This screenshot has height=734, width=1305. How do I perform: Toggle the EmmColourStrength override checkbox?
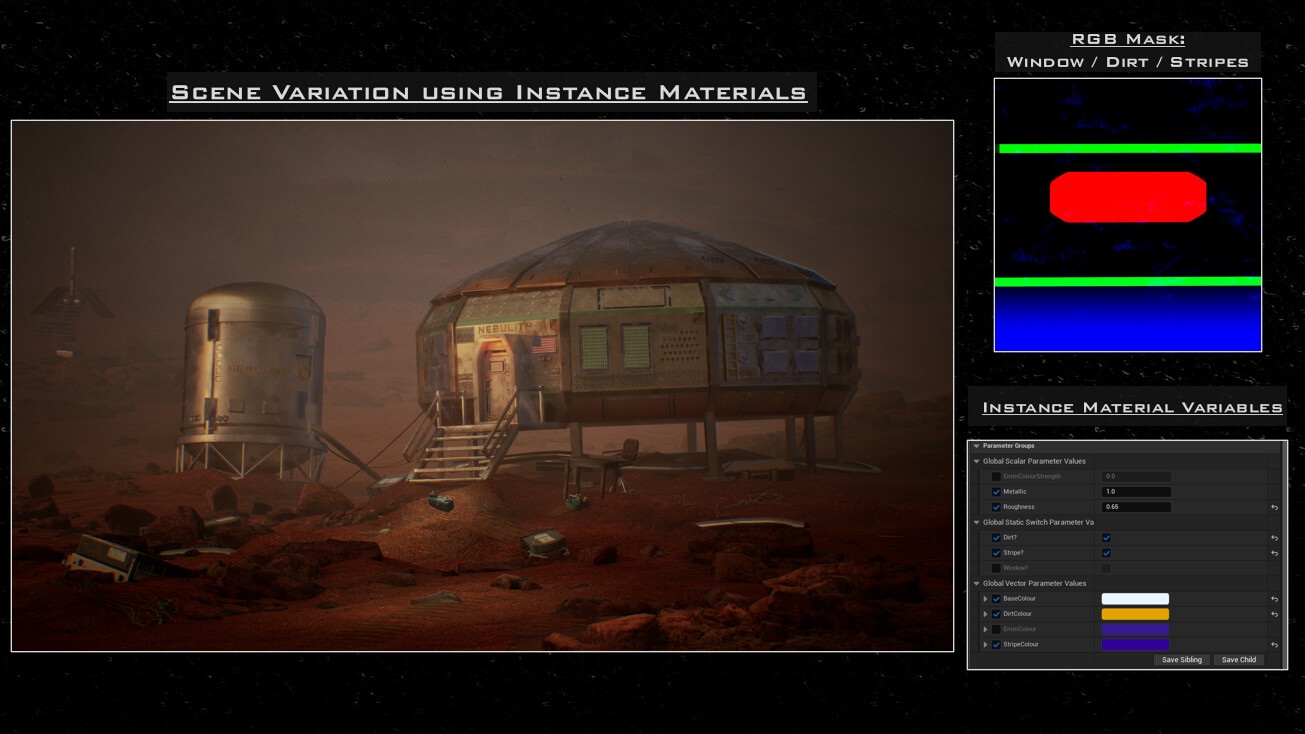(996, 476)
